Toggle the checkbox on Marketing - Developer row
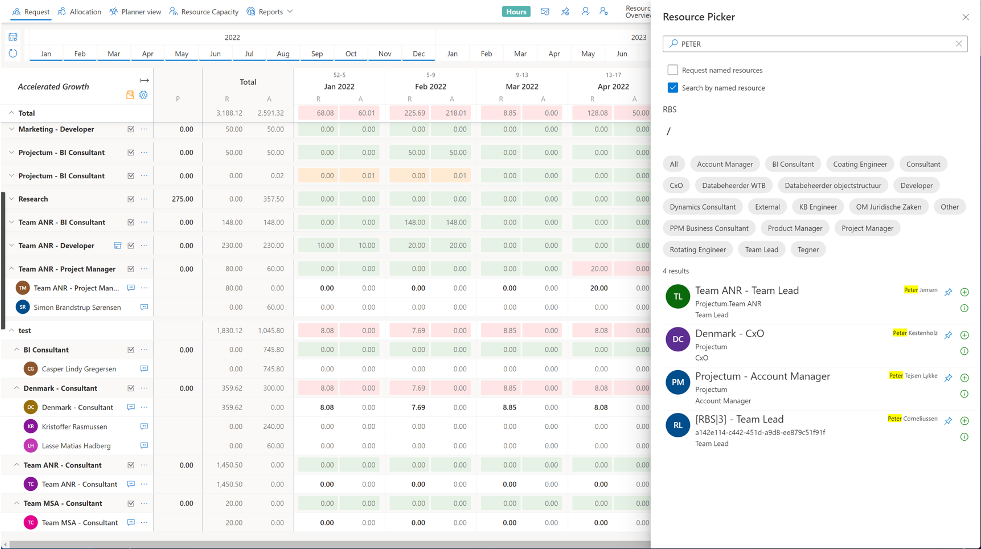 [131, 129]
